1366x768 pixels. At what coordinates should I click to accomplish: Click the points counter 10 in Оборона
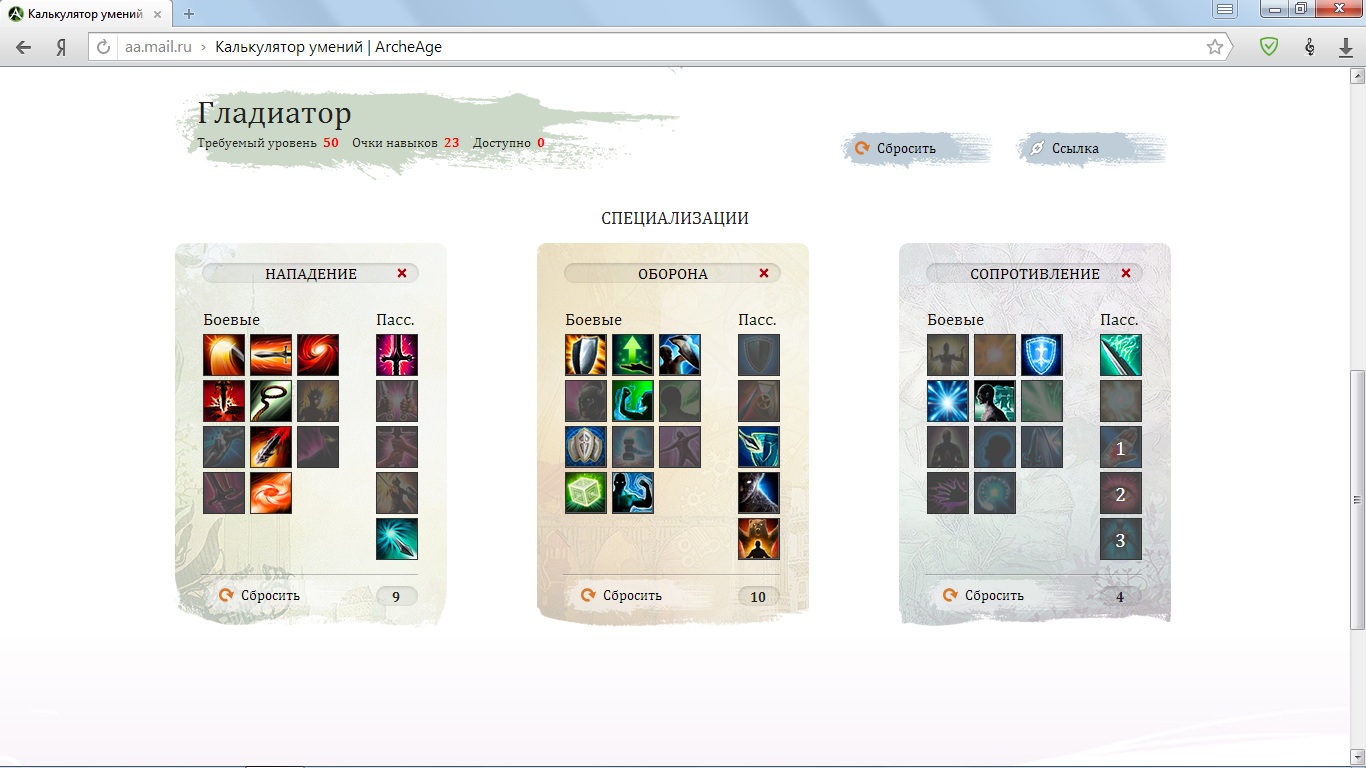tap(758, 597)
